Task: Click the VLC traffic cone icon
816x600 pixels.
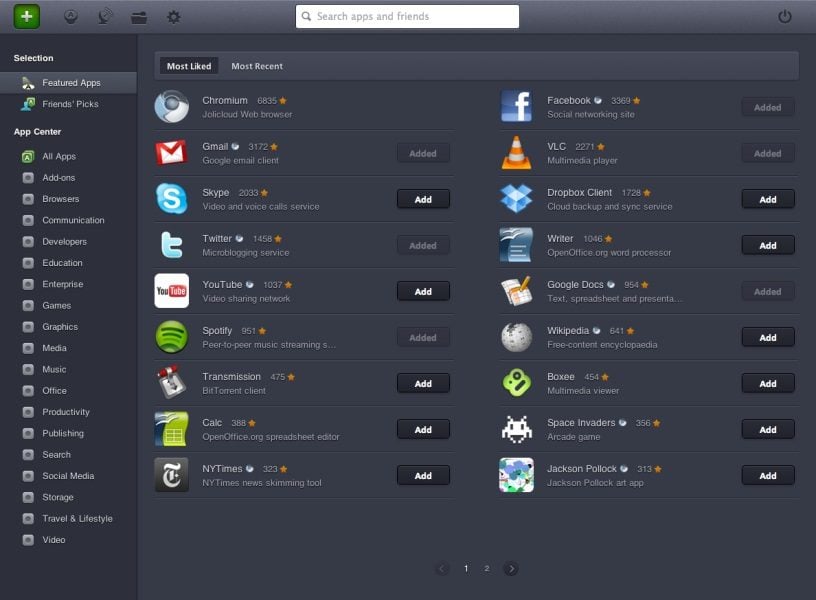Action: pos(516,153)
